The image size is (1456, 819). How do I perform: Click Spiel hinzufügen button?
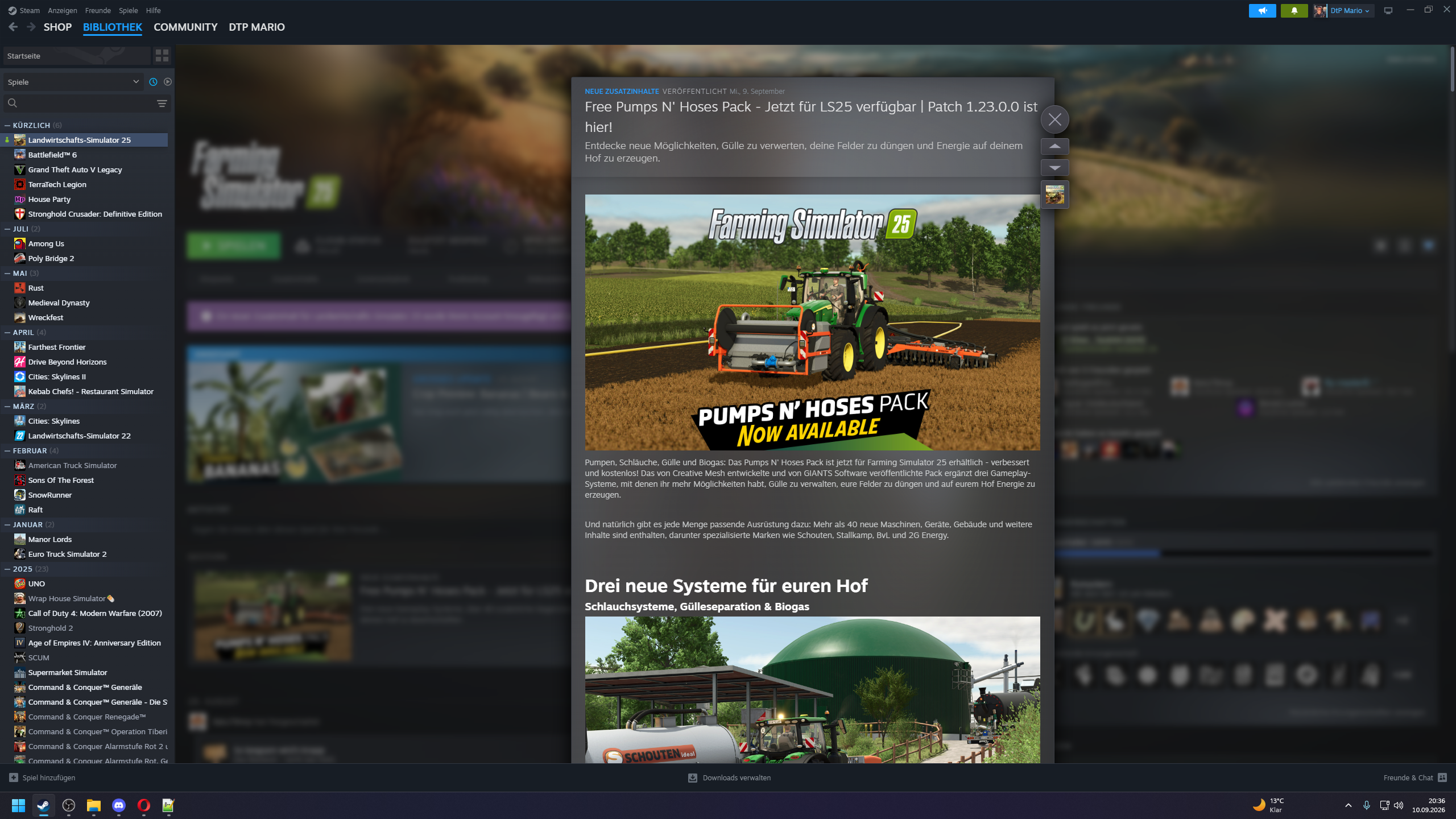coord(42,777)
